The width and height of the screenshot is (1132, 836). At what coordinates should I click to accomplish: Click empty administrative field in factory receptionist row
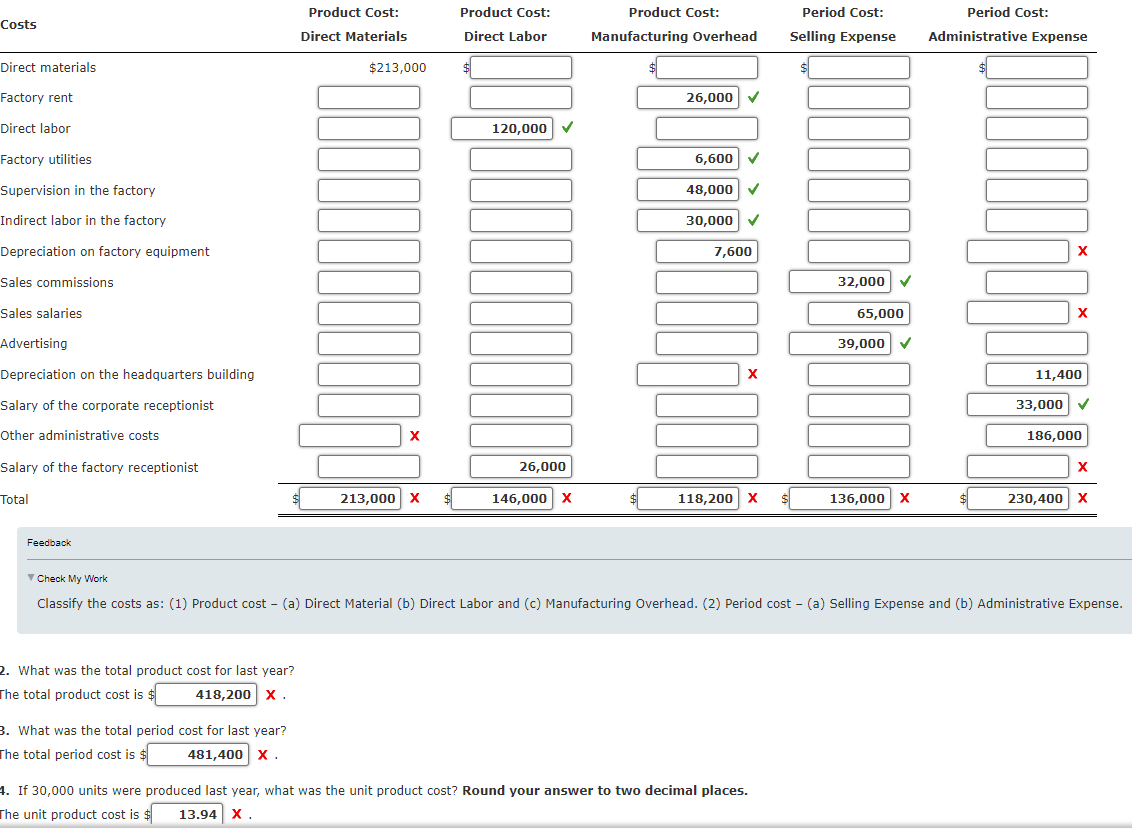[1018, 466]
